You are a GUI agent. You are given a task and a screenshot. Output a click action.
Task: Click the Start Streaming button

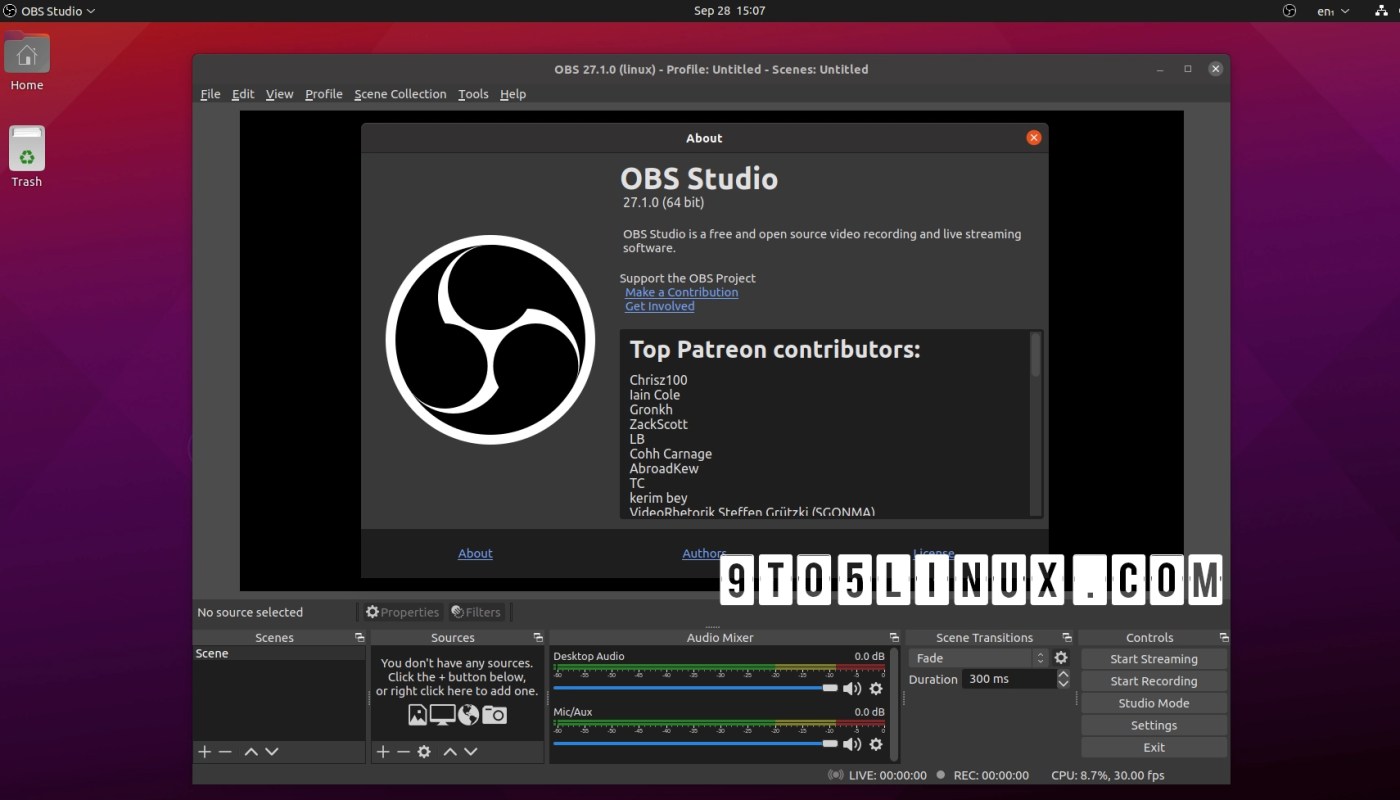[x=1154, y=659]
